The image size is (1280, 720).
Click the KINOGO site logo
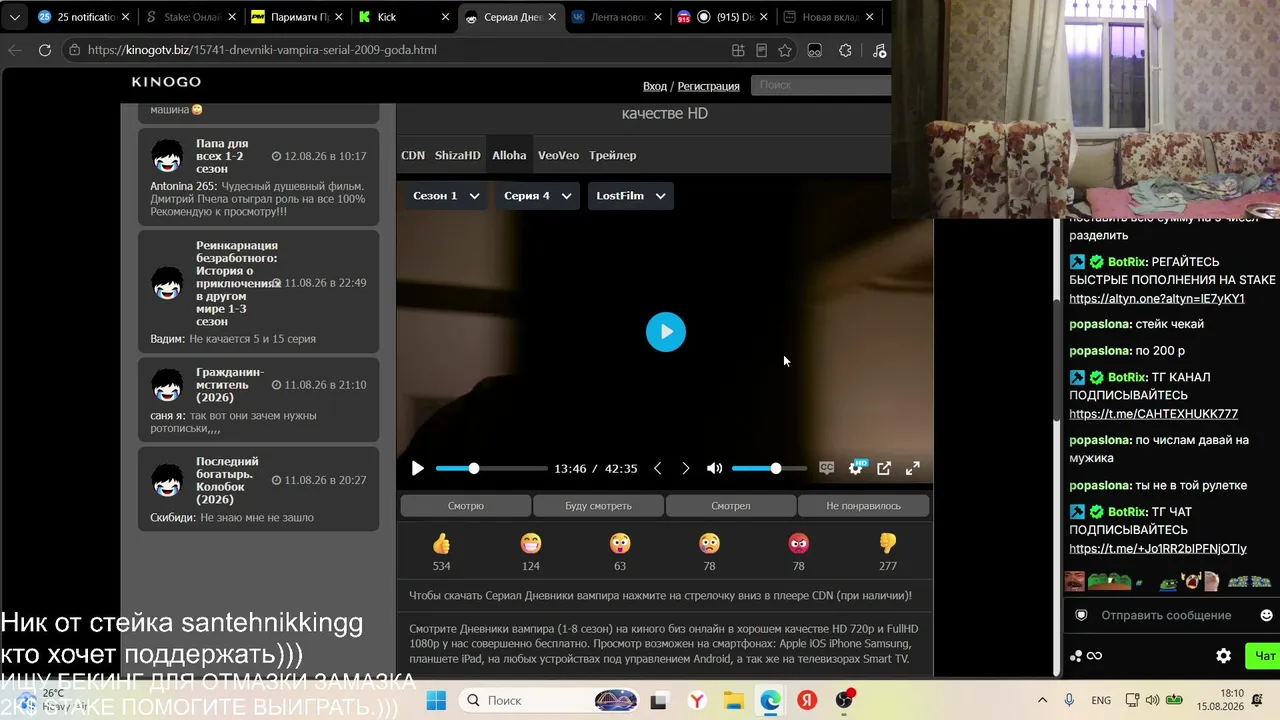(166, 82)
